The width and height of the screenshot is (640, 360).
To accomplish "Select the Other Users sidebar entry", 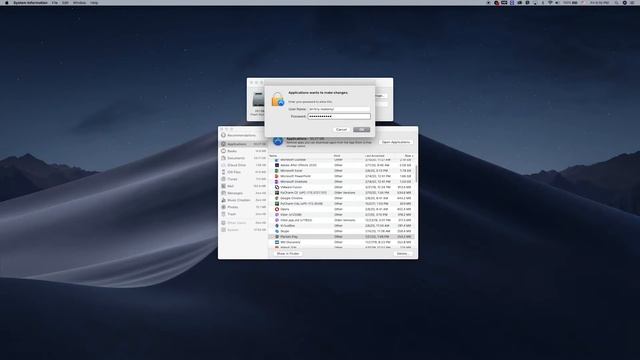I will tap(243, 223).
